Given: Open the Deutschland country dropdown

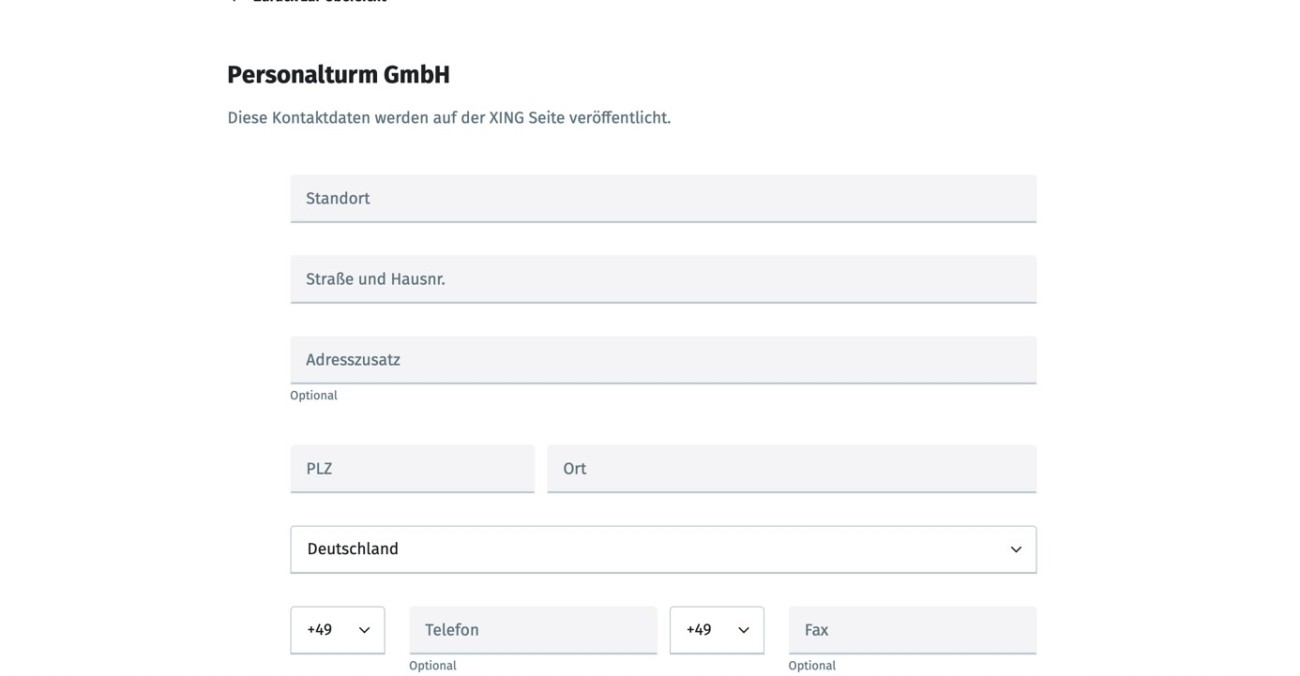Looking at the screenshot, I should coord(662,550).
